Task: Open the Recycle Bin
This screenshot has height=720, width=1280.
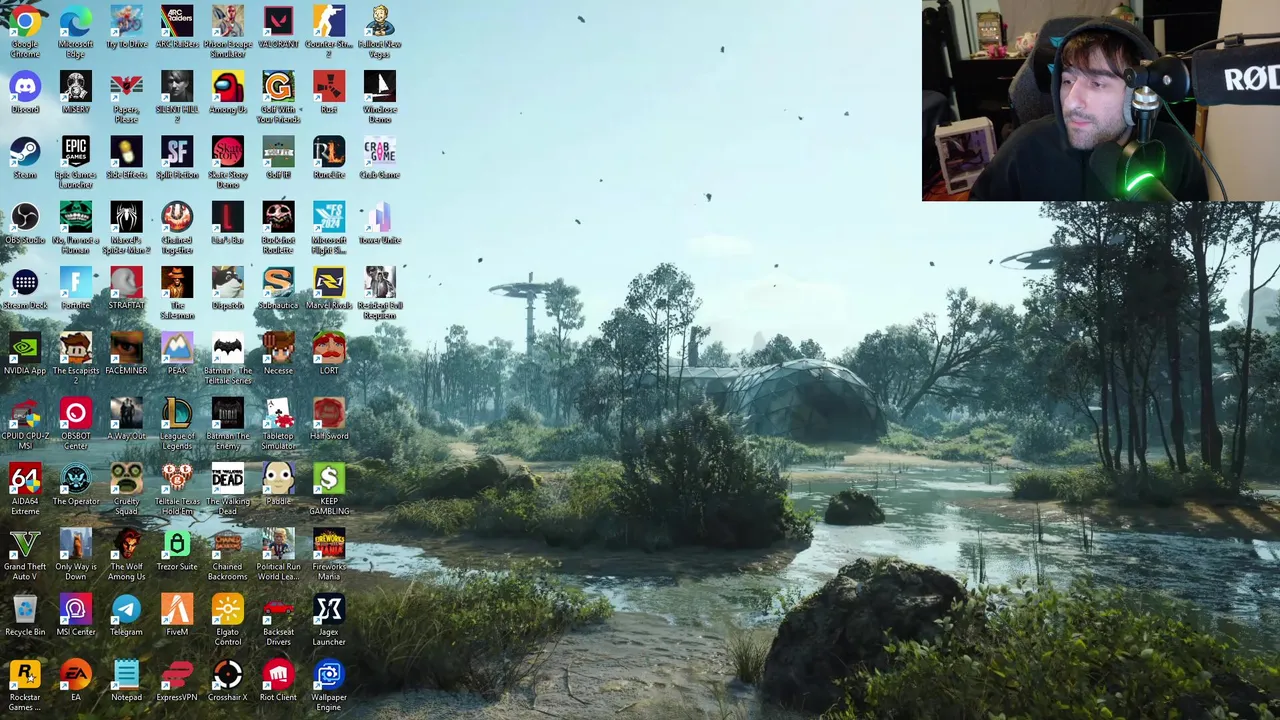Action: tap(25, 609)
